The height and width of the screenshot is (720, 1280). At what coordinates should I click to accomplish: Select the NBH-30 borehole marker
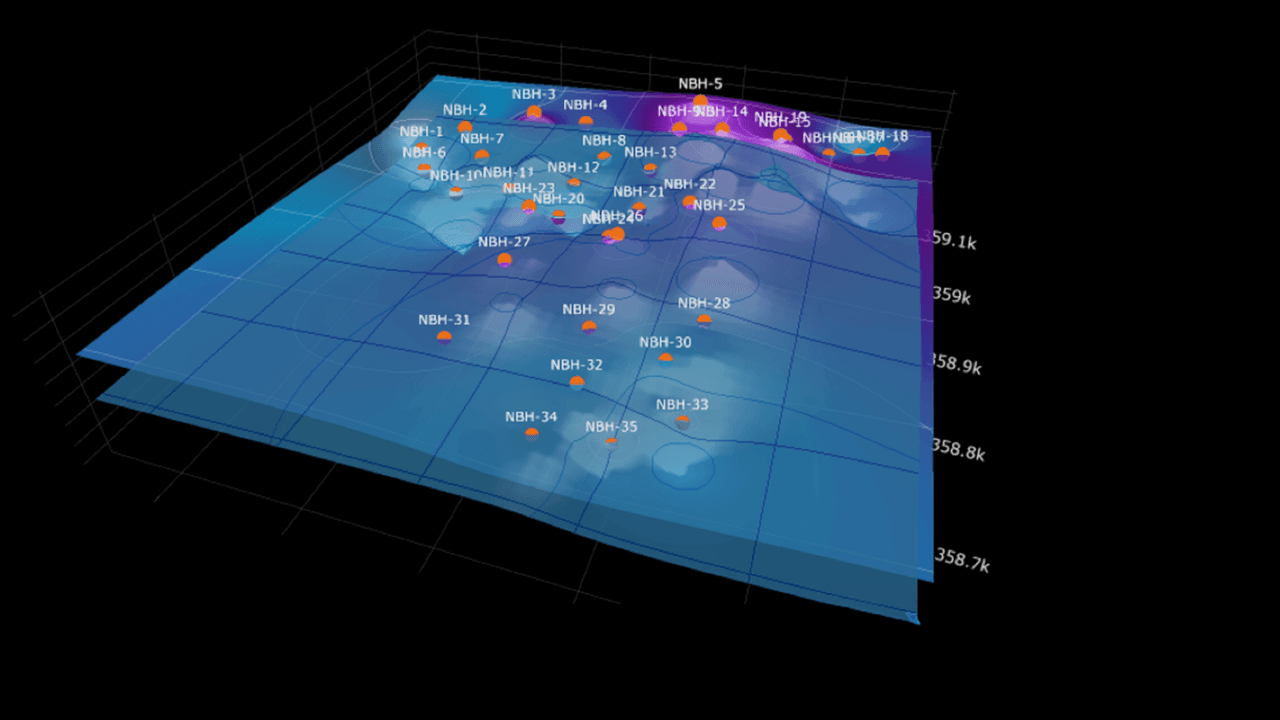[665, 359]
